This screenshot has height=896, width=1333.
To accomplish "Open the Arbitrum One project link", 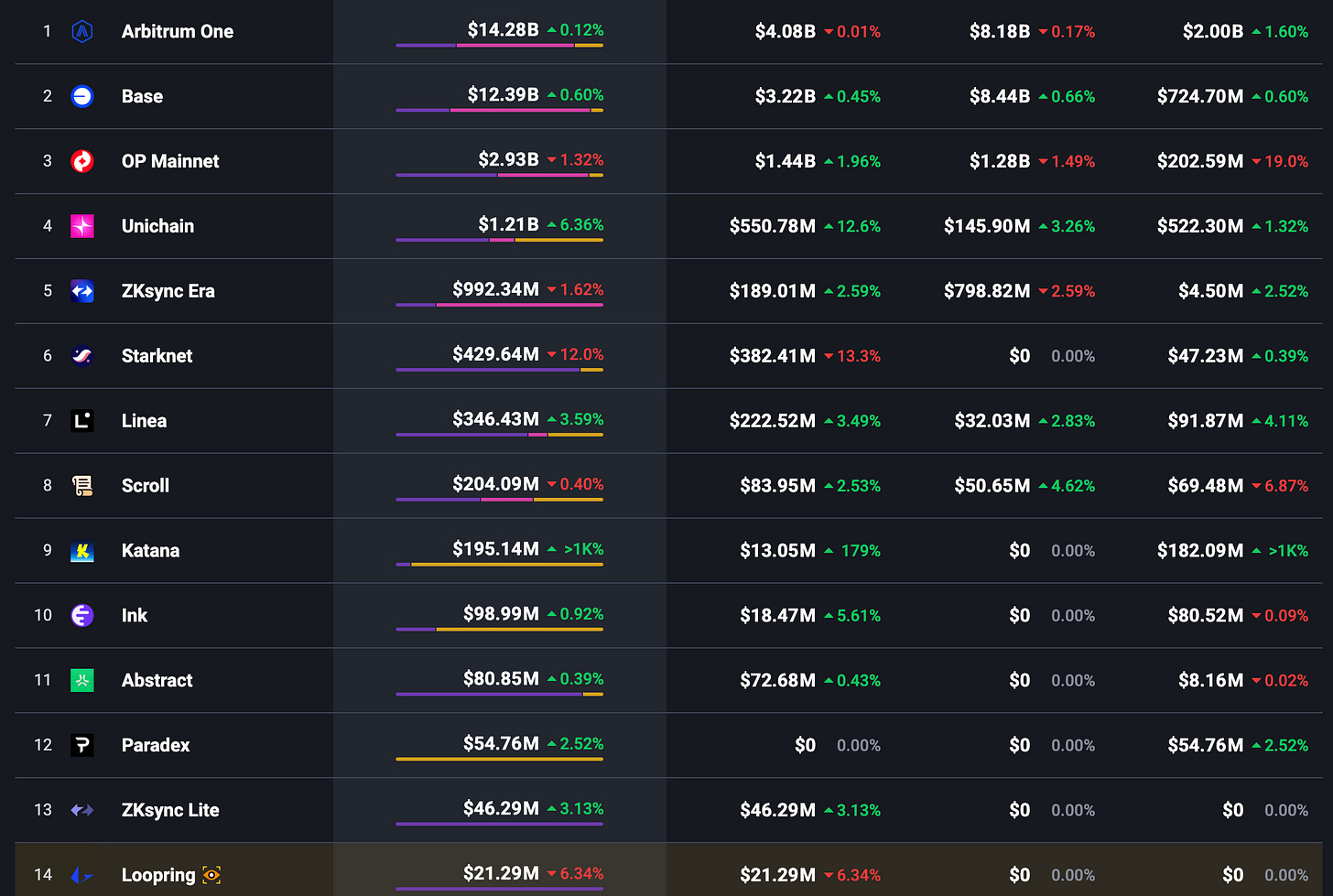I will (178, 31).
